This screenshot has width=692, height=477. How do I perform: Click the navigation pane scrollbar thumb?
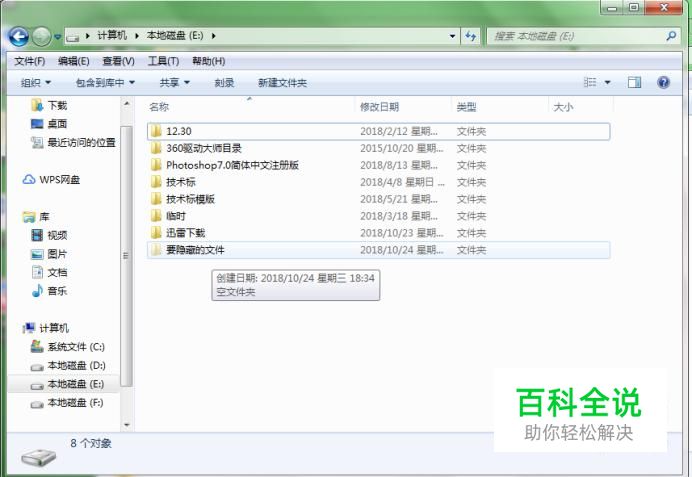127,256
